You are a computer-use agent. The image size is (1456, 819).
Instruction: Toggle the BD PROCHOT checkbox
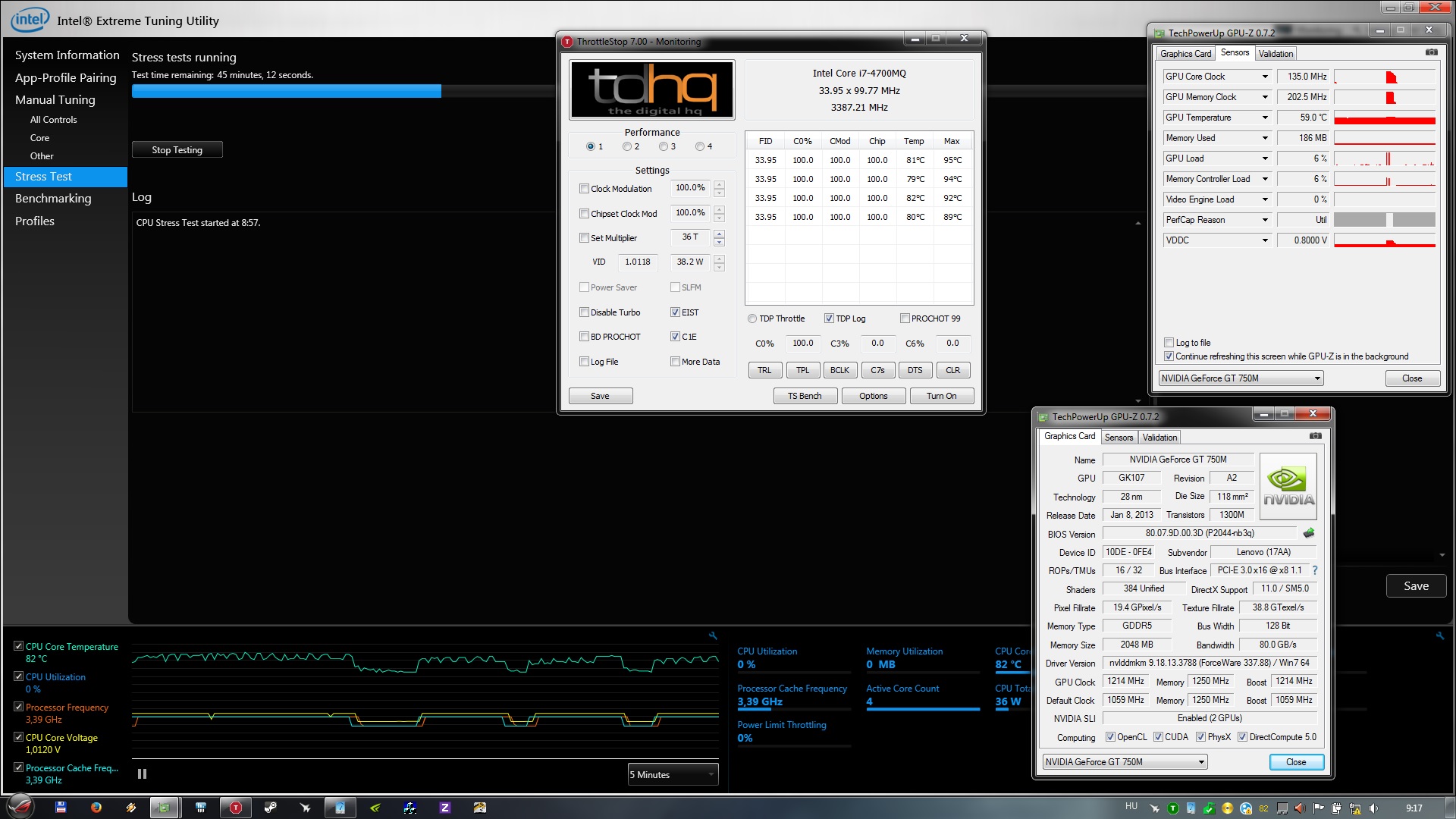click(x=584, y=337)
